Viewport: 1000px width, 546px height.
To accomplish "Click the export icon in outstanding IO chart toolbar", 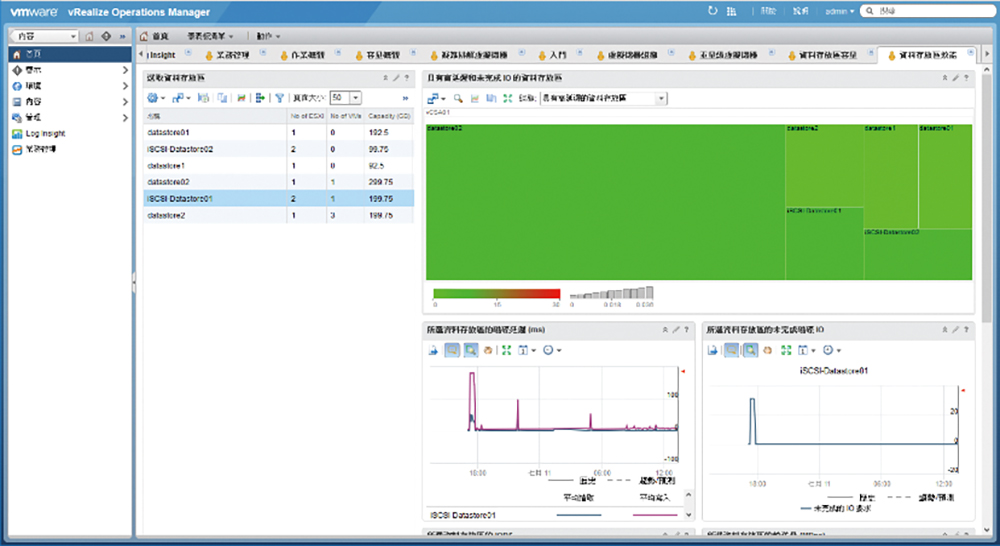I will [713, 350].
